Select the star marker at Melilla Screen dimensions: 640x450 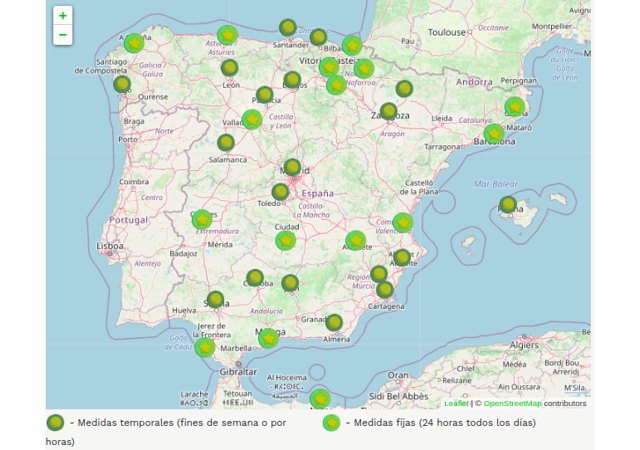320,398
